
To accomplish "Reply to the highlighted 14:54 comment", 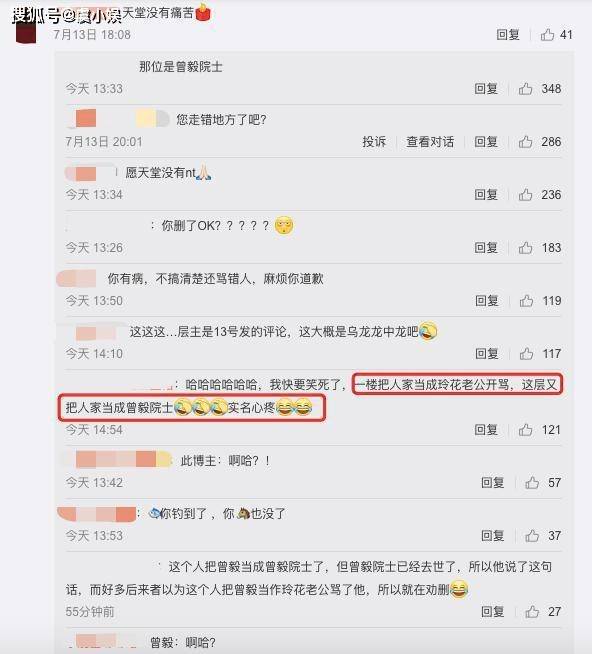I will [486, 430].
